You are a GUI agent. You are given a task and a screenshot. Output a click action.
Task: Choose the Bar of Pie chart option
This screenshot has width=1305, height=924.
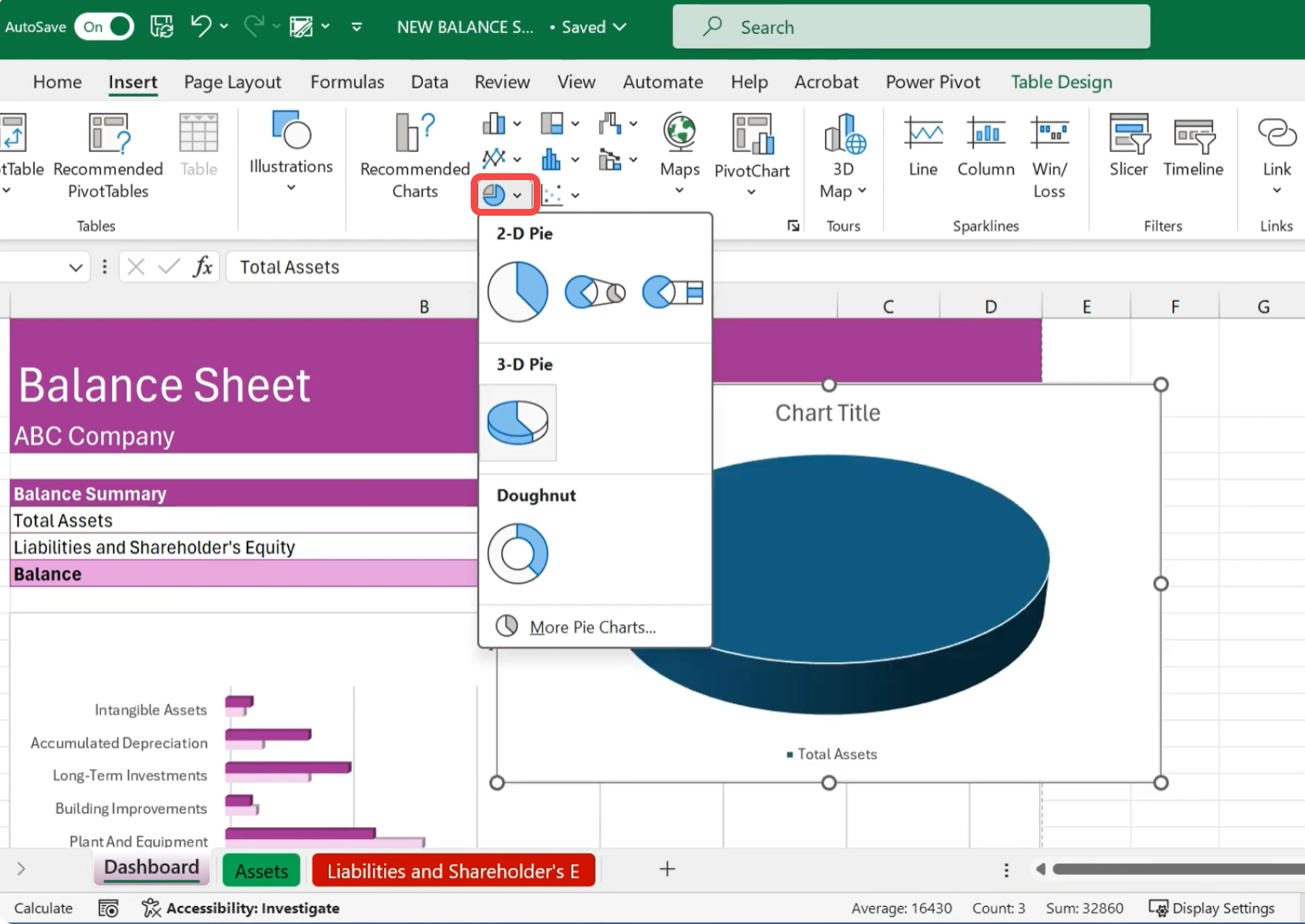coord(673,291)
